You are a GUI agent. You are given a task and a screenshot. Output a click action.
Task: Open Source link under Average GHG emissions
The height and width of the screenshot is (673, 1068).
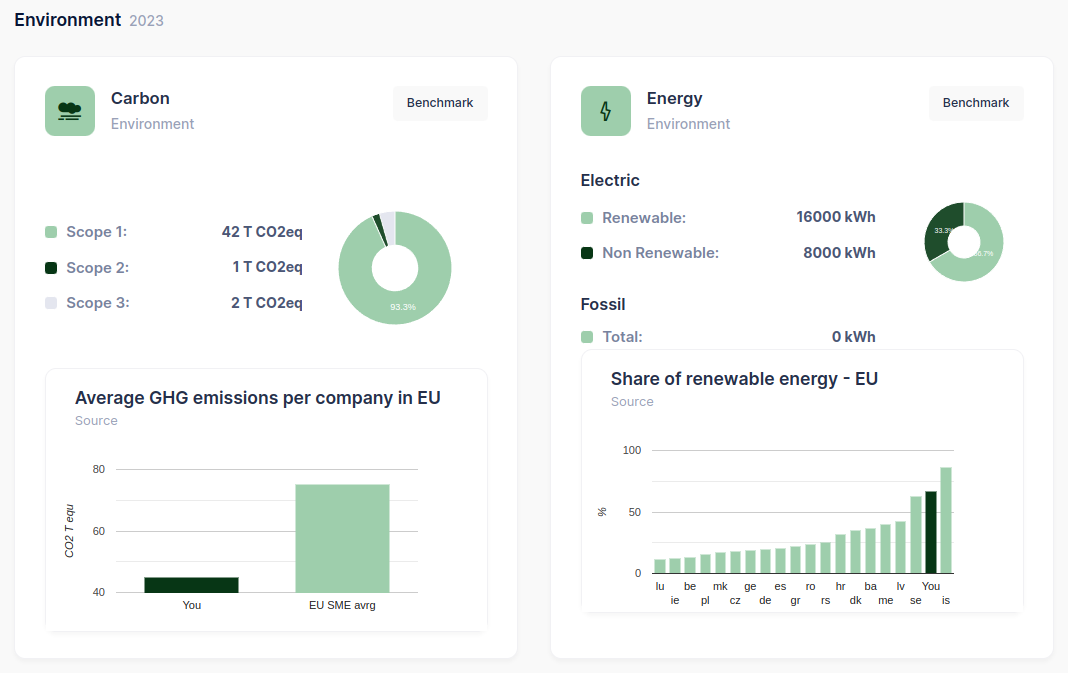point(96,421)
